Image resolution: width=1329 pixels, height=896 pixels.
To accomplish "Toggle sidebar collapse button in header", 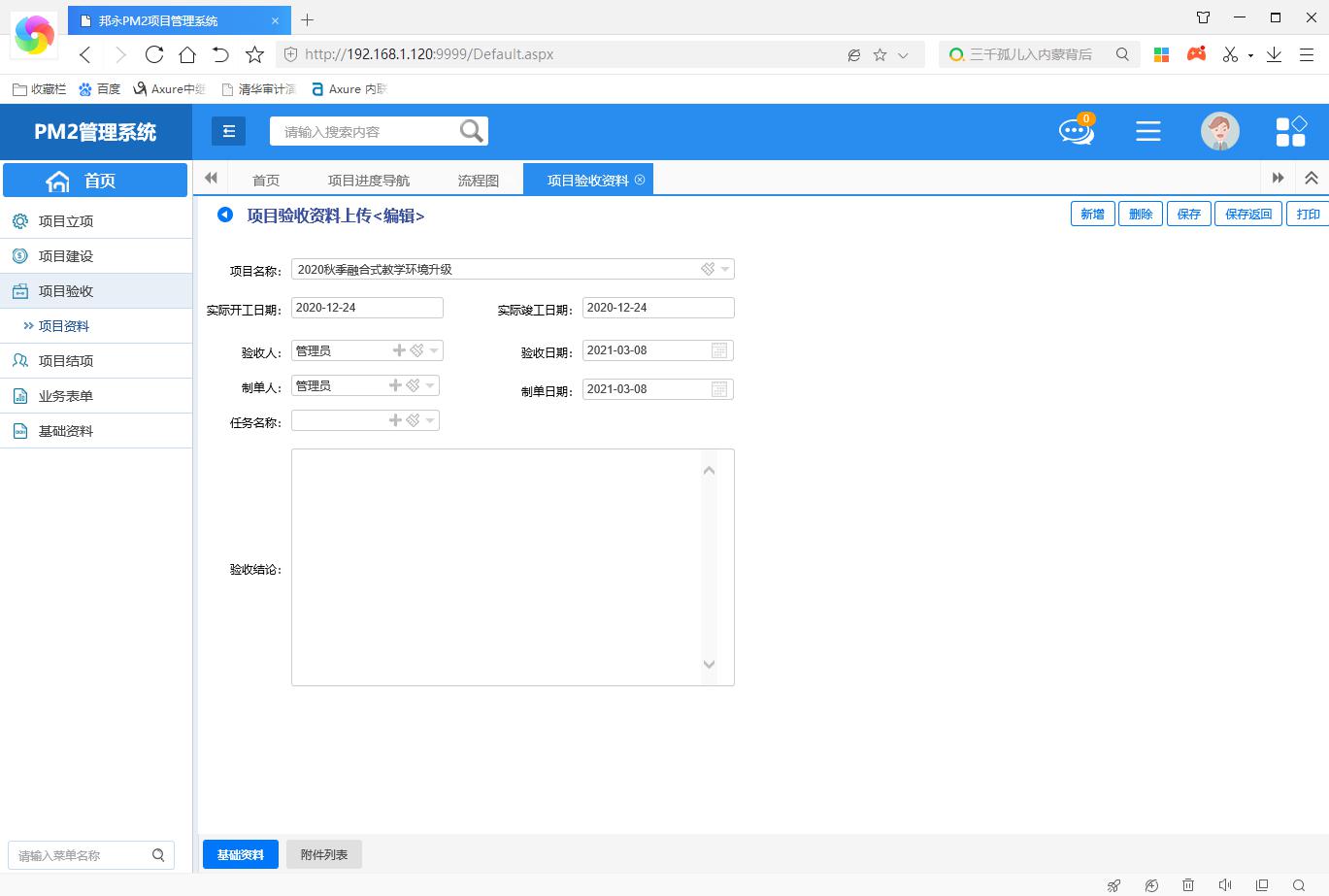I will 229,131.
